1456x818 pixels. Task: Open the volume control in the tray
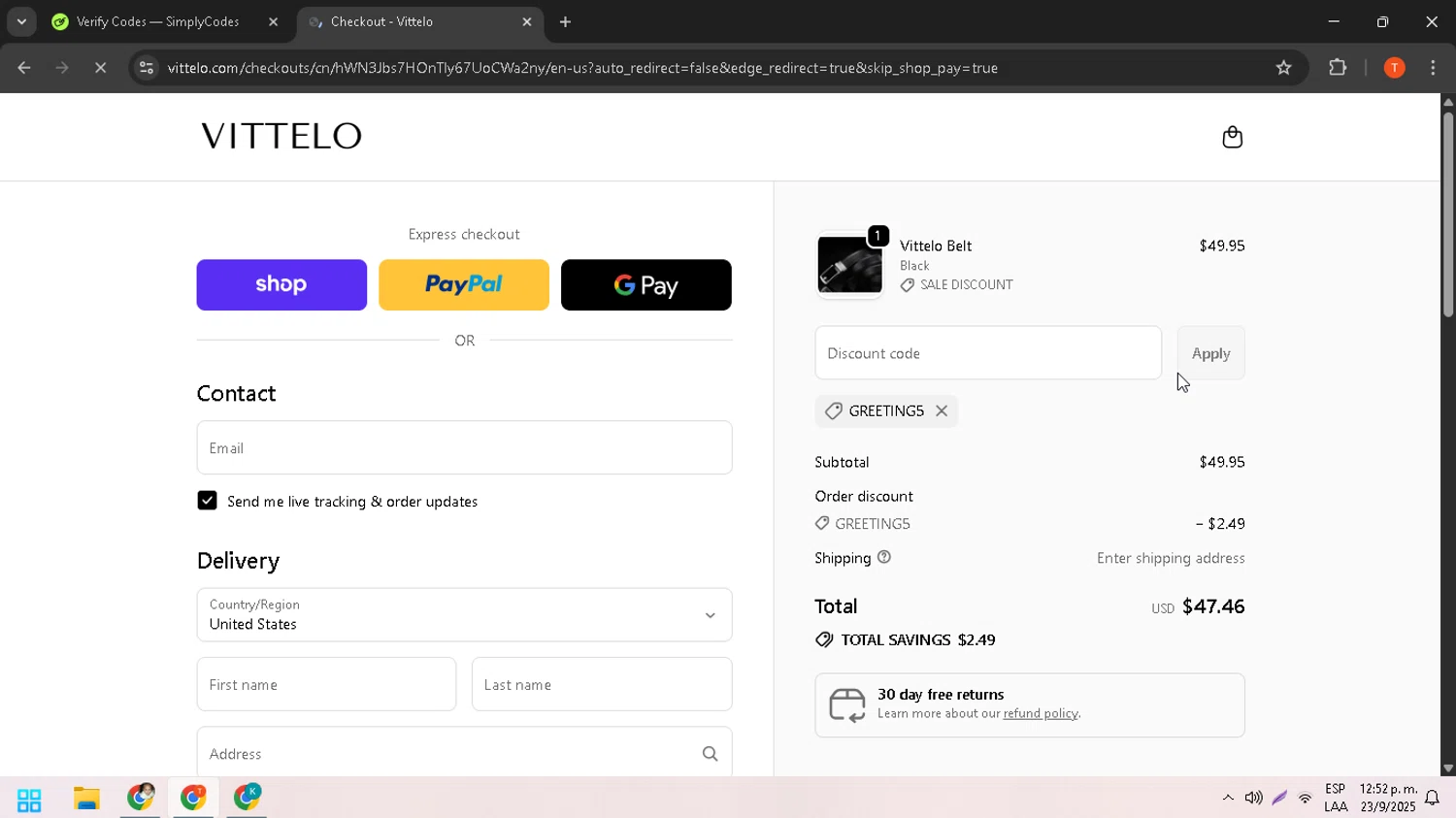1253,798
